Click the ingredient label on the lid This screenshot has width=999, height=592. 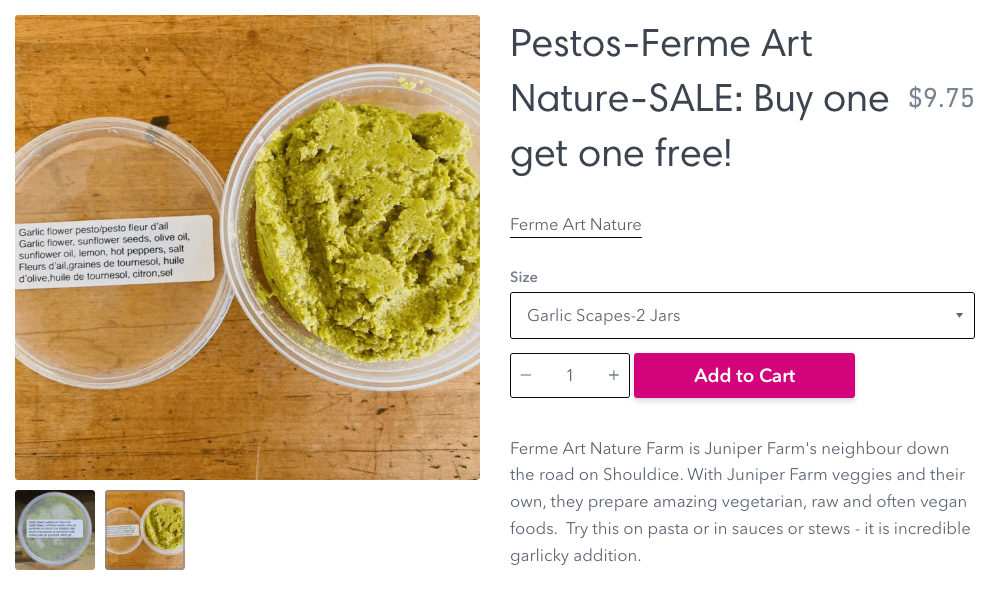point(114,250)
